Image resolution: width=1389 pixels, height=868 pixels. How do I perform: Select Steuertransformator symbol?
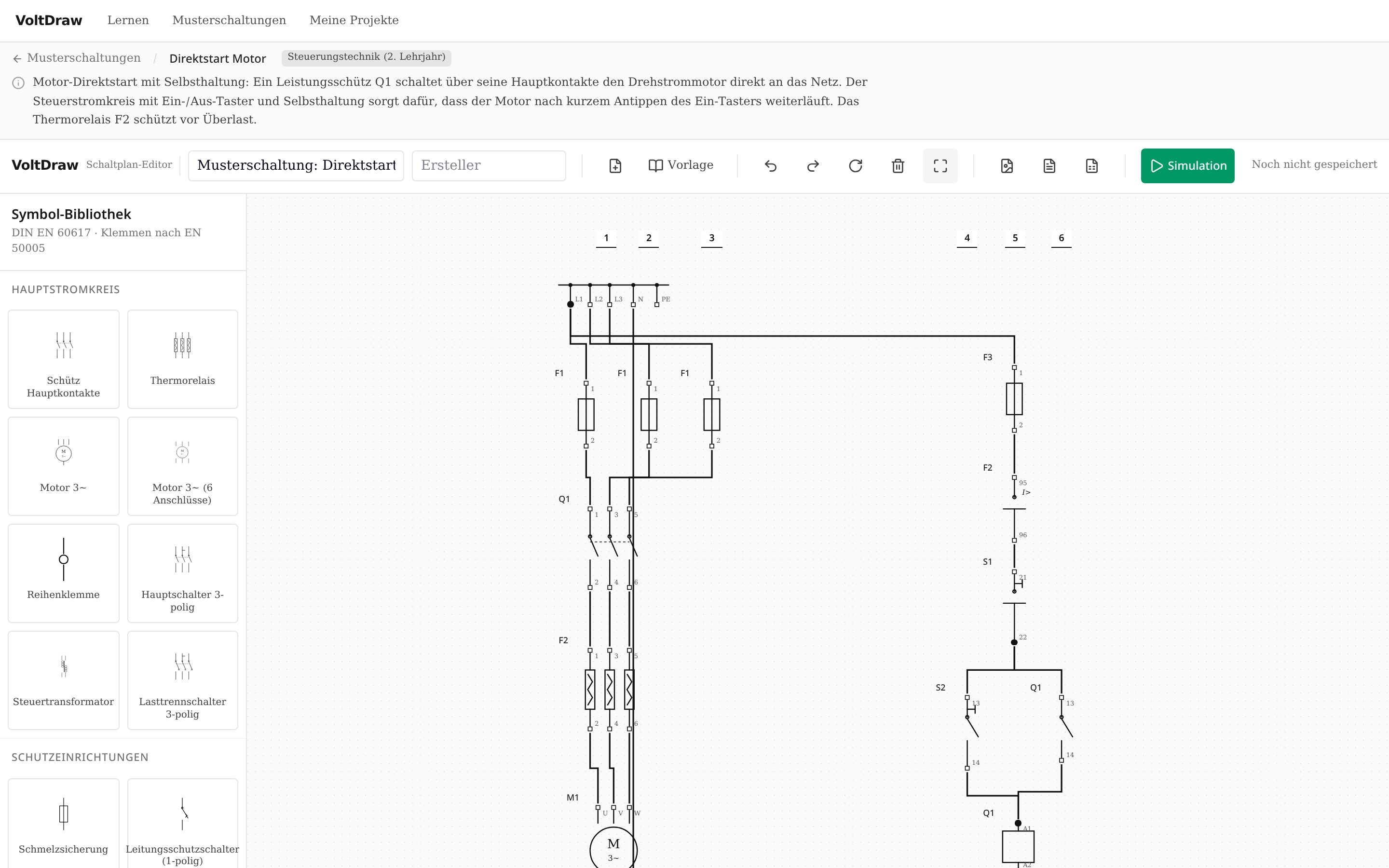(x=64, y=680)
